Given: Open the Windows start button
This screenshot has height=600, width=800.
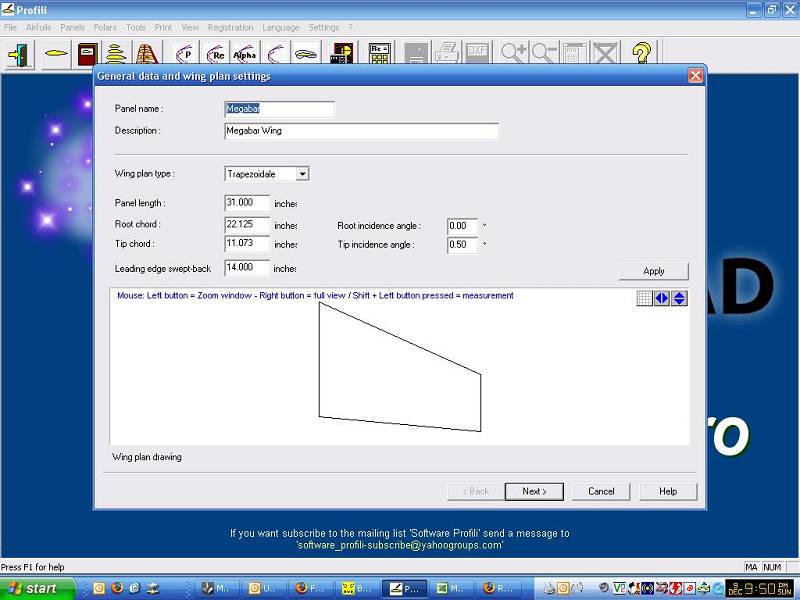Looking at the screenshot, I should tap(37, 588).
